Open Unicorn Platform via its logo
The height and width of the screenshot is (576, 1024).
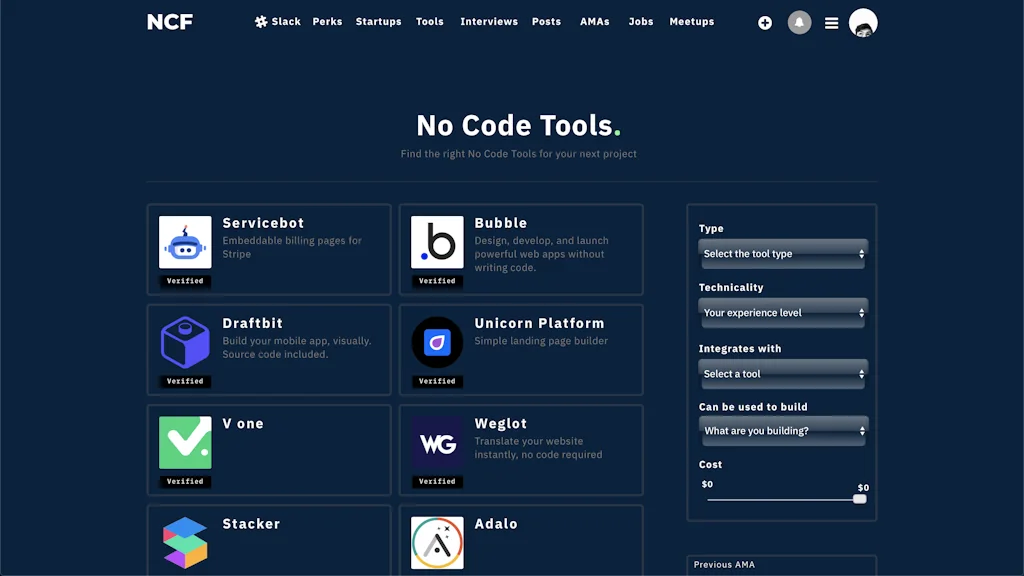437,340
